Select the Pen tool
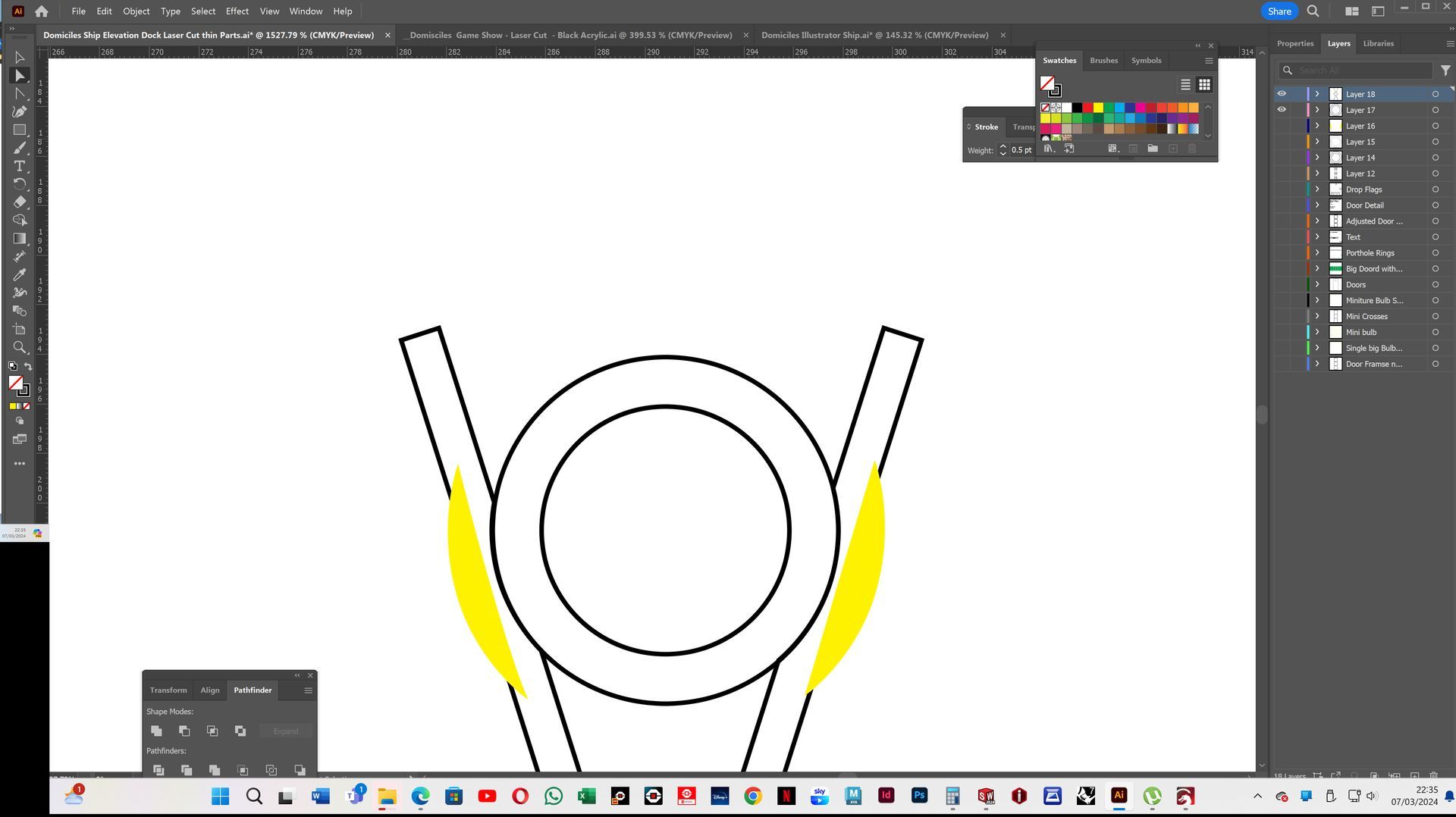1456x817 pixels. click(20, 112)
